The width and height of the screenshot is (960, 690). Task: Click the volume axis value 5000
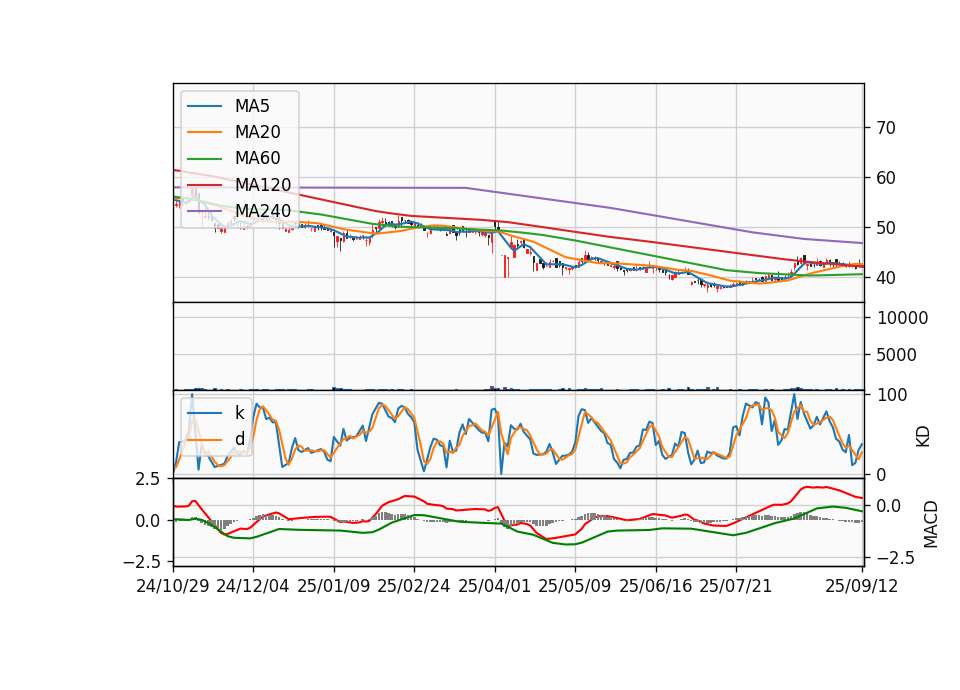pyautogui.click(x=896, y=355)
